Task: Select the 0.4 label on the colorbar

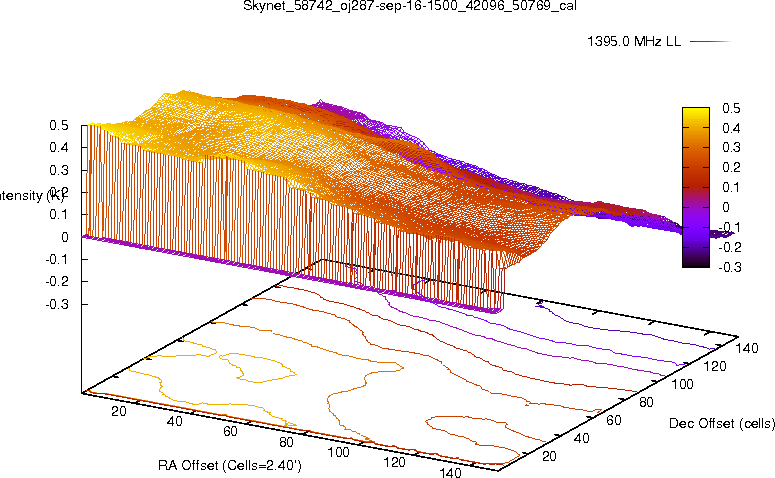Action: [732, 128]
